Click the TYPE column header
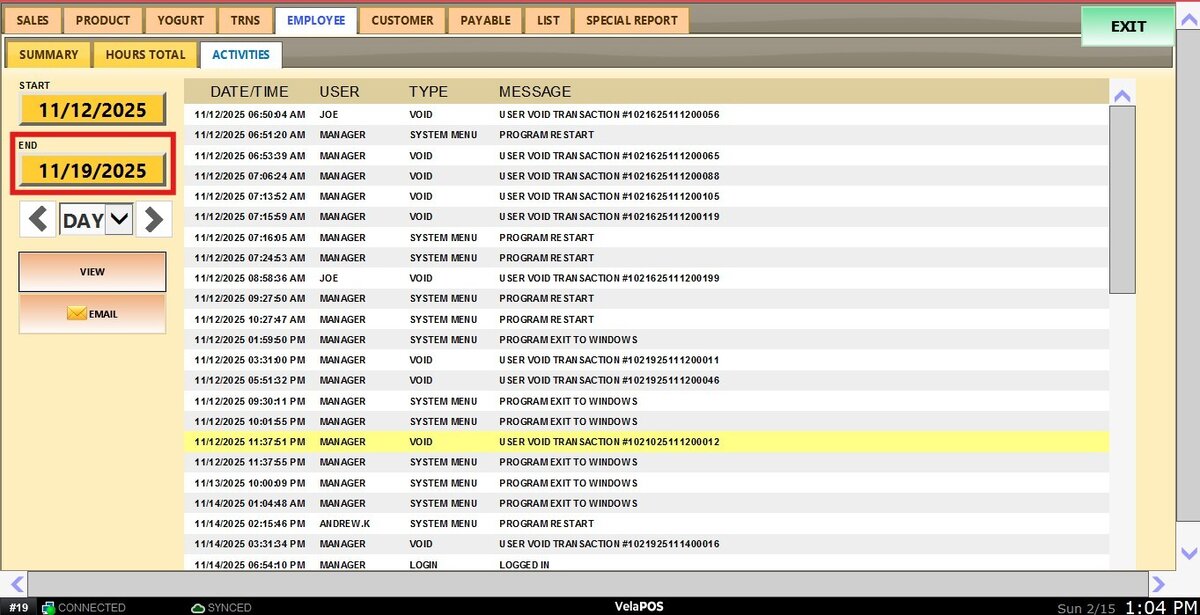The height and width of the screenshot is (615, 1200). [x=428, y=92]
